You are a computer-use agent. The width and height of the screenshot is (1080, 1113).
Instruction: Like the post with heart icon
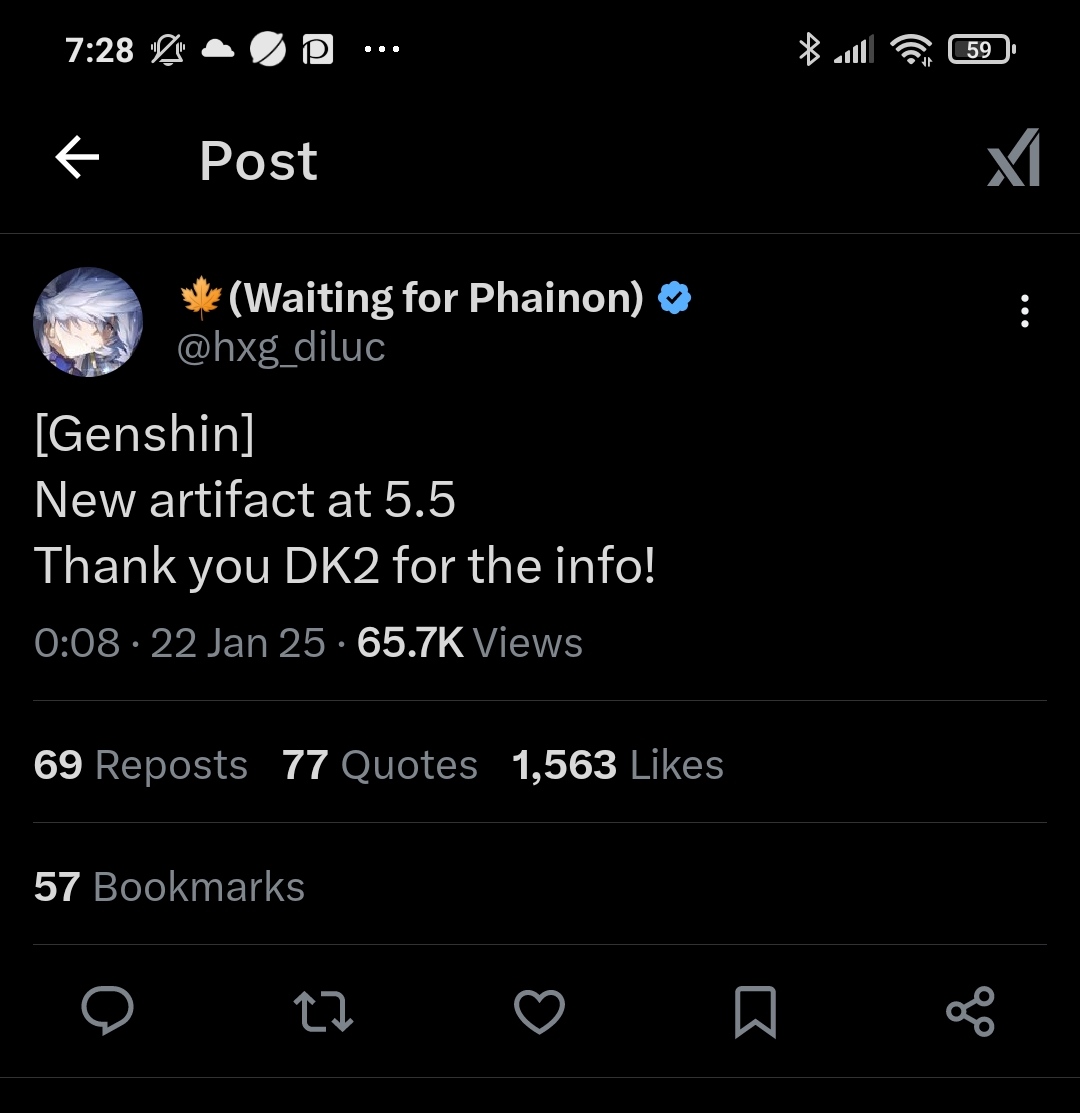539,1011
